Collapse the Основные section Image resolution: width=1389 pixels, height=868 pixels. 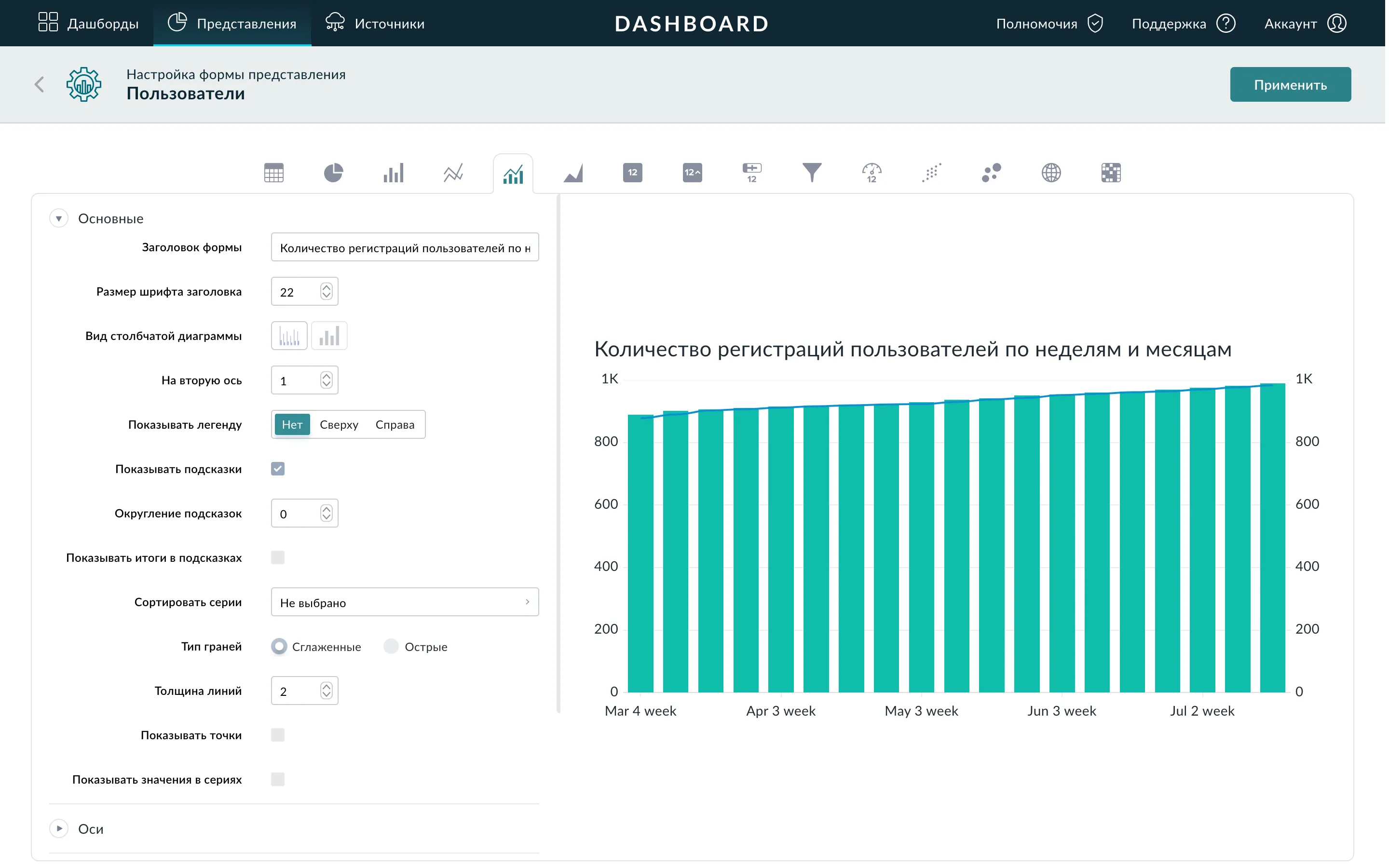point(58,219)
